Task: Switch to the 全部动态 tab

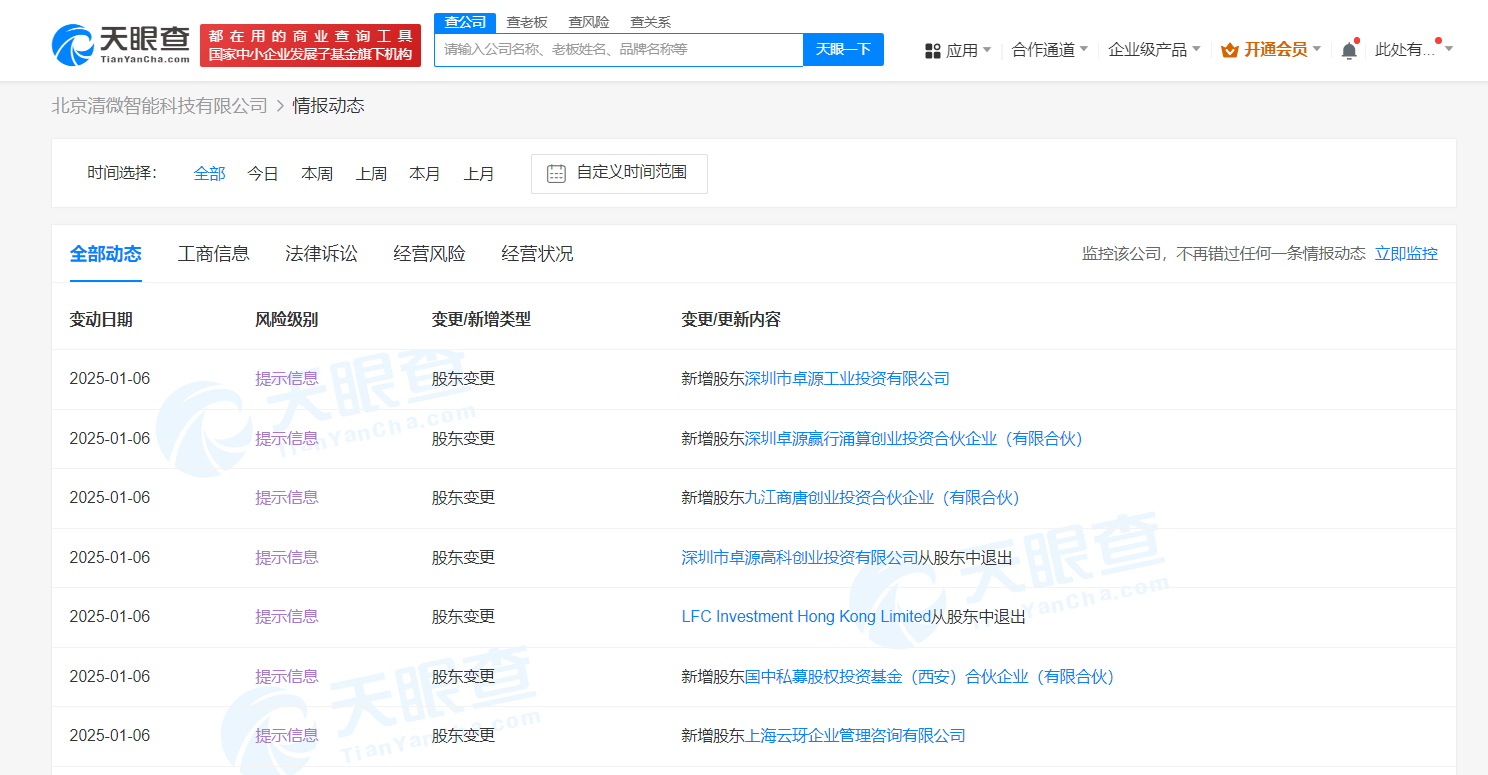Action: point(106,254)
